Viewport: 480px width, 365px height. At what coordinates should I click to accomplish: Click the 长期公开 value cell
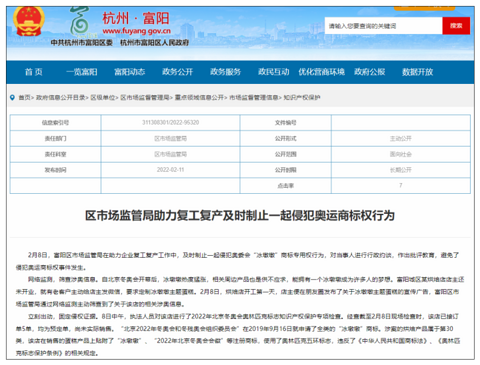(x=401, y=170)
